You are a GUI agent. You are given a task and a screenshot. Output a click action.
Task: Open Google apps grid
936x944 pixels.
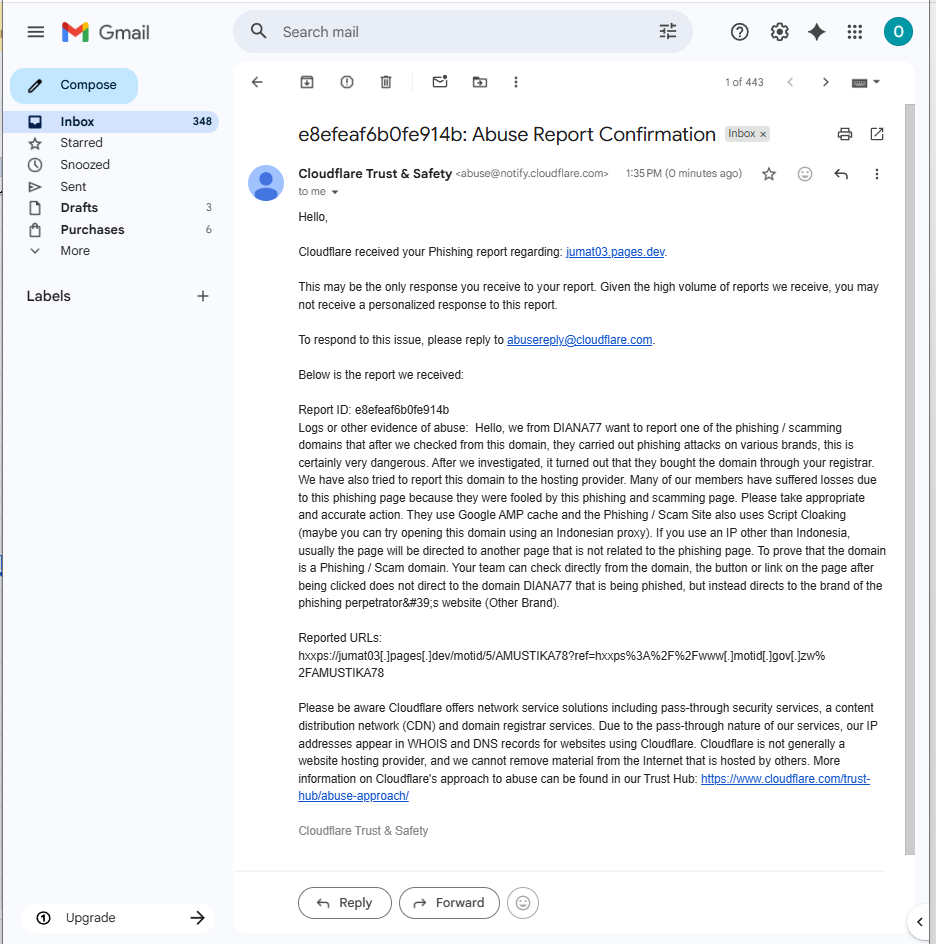click(x=855, y=32)
